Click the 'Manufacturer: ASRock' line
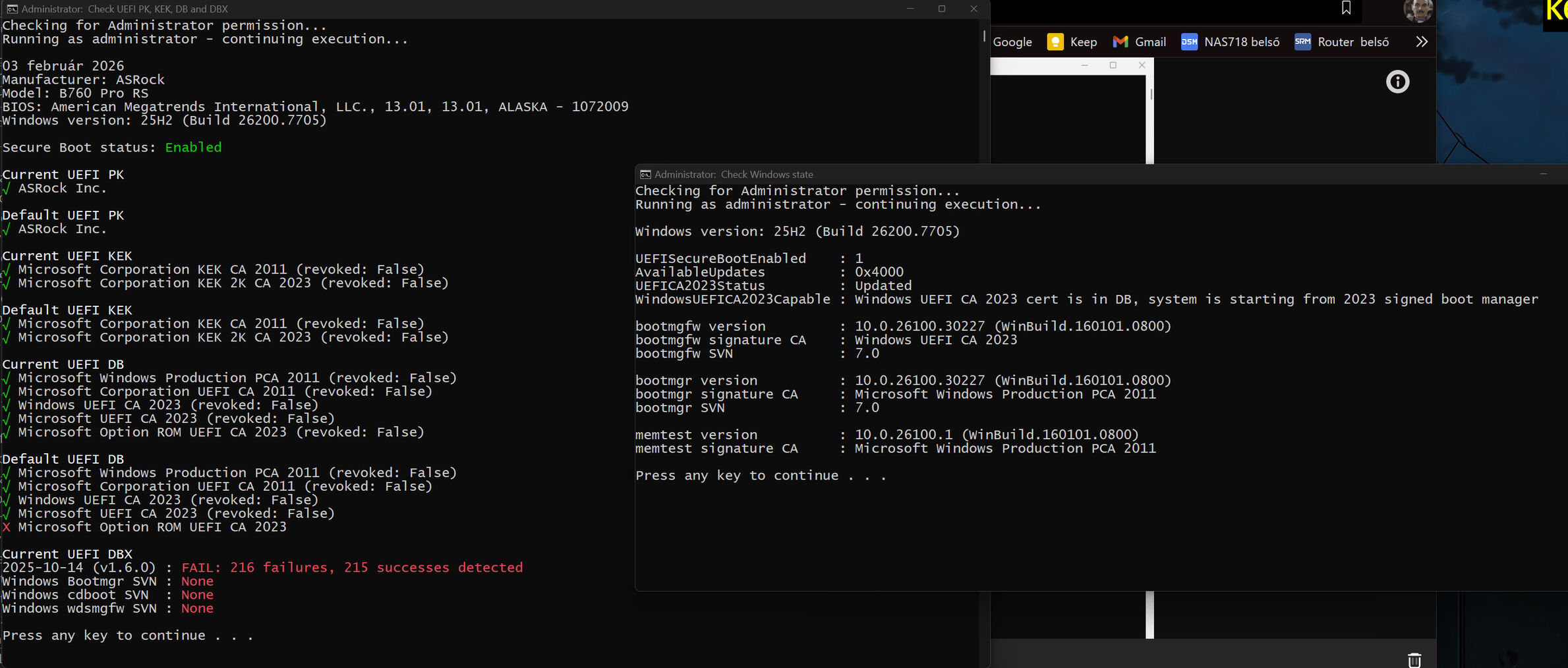This screenshot has height=668, width=1568. 83,80
